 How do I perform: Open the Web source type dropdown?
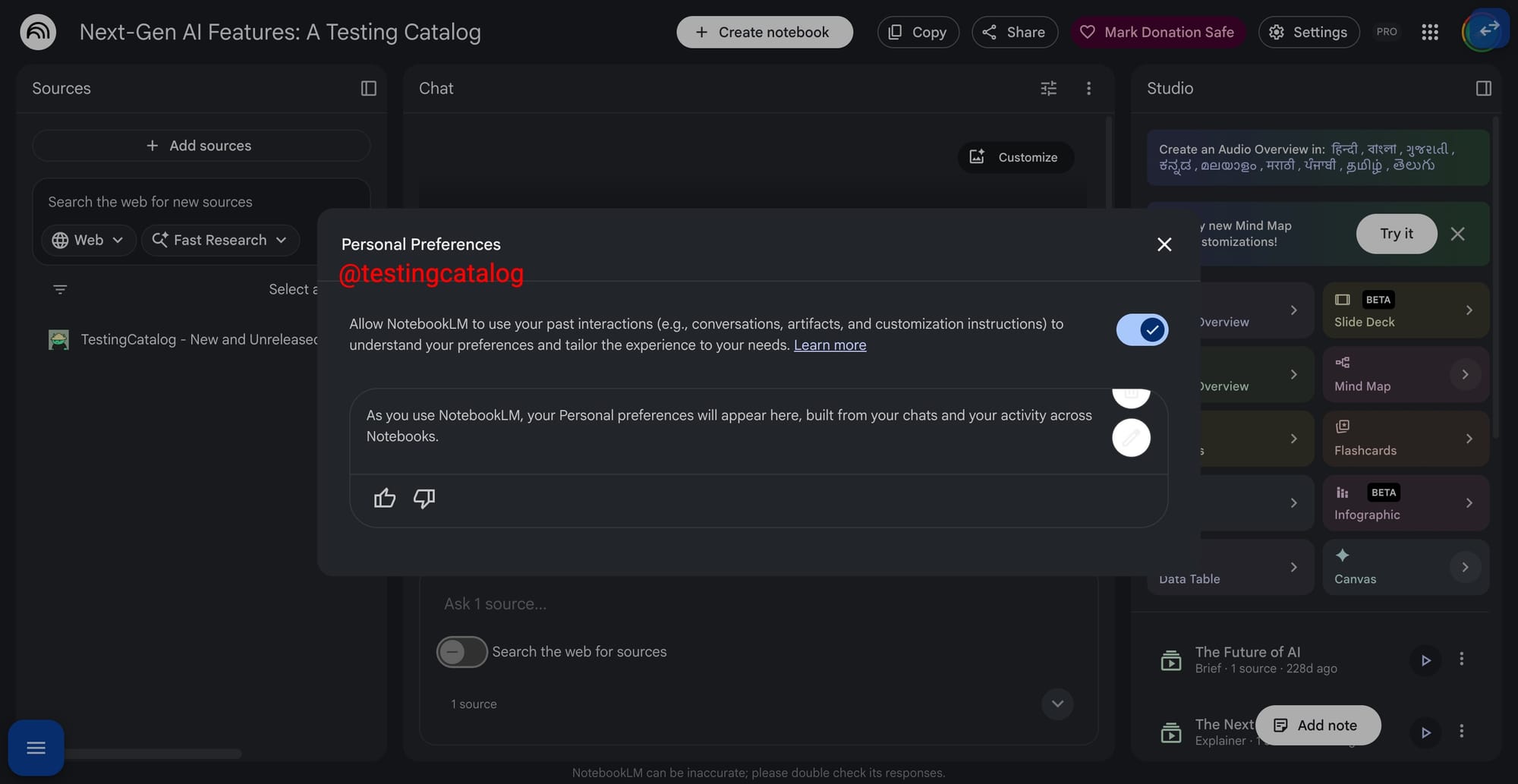pyautogui.click(x=88, y=240)
